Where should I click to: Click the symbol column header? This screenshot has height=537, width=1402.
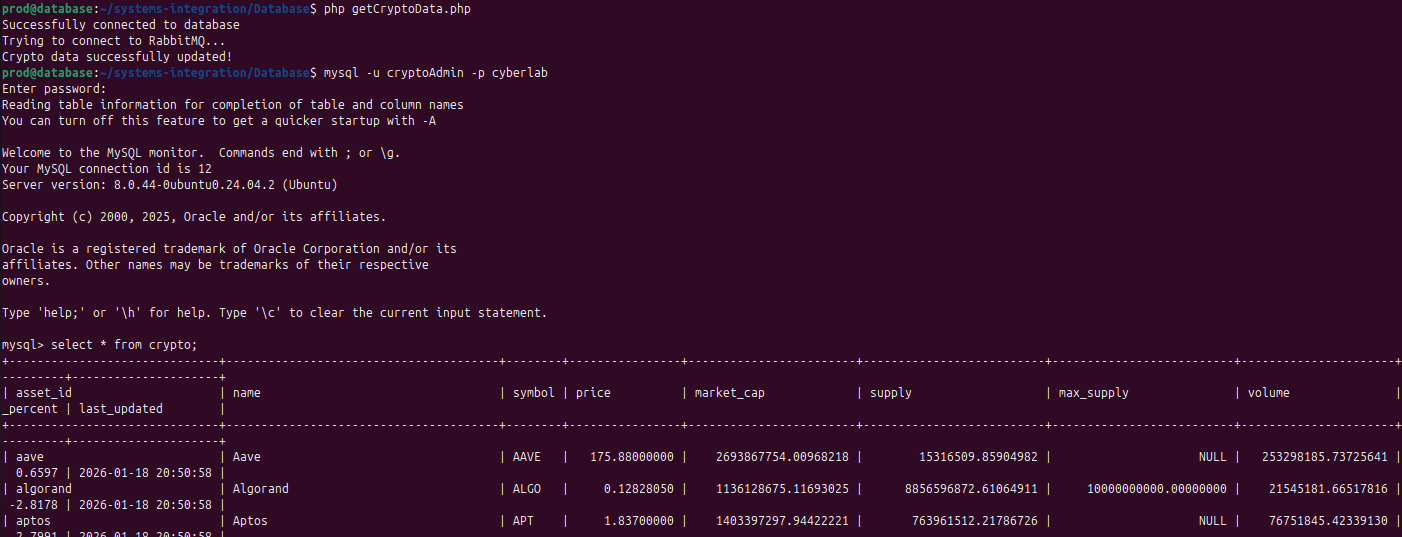tap(533, 393)
